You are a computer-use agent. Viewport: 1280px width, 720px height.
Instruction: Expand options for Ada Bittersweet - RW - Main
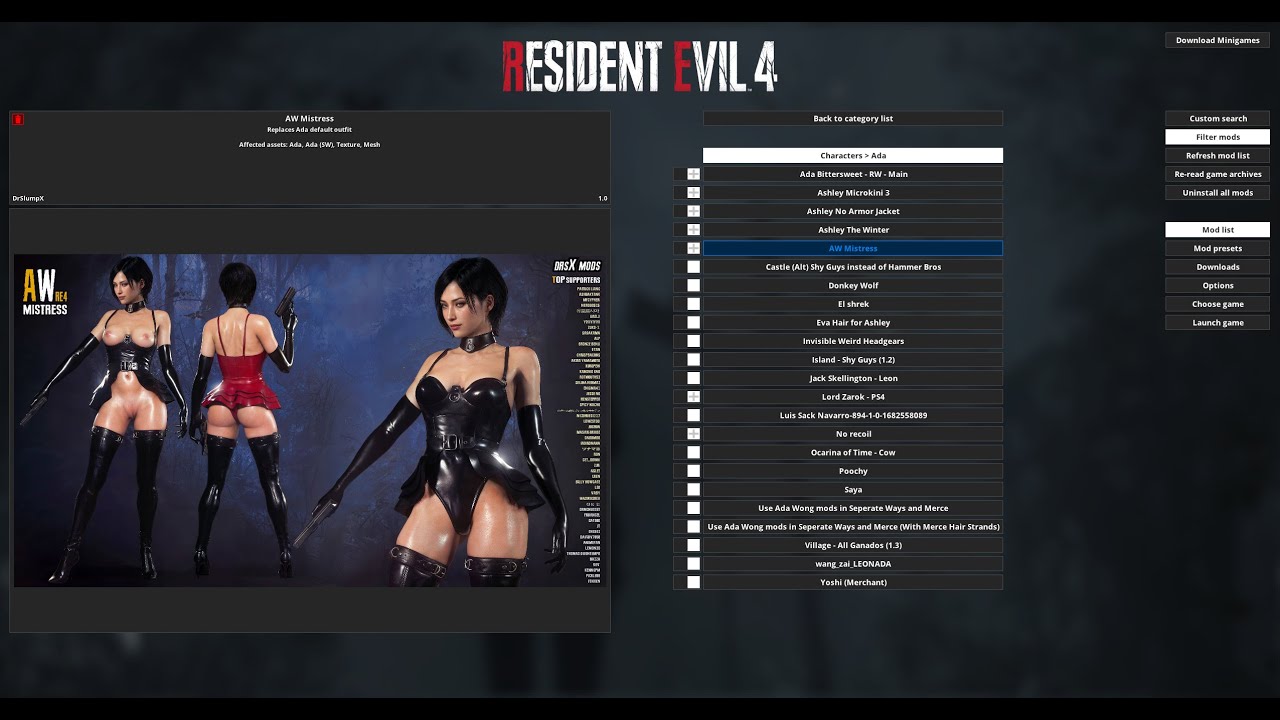pyautogui.click(x=693, y=174)
